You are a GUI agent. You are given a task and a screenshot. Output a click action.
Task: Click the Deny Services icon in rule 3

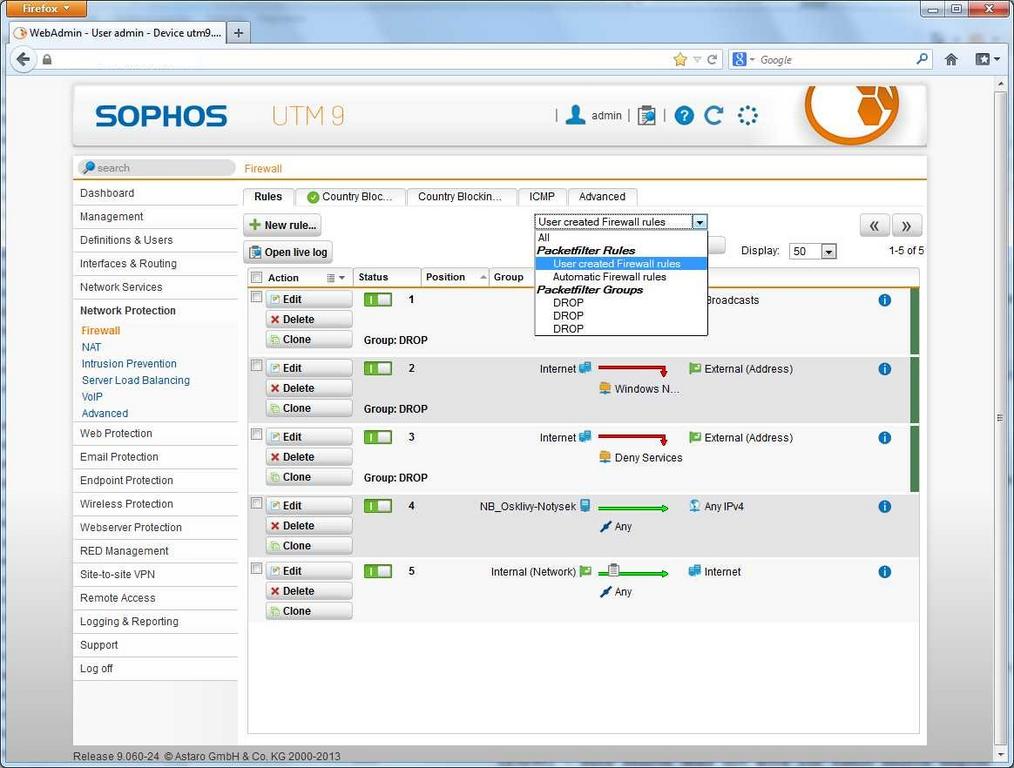coord(605,457)
